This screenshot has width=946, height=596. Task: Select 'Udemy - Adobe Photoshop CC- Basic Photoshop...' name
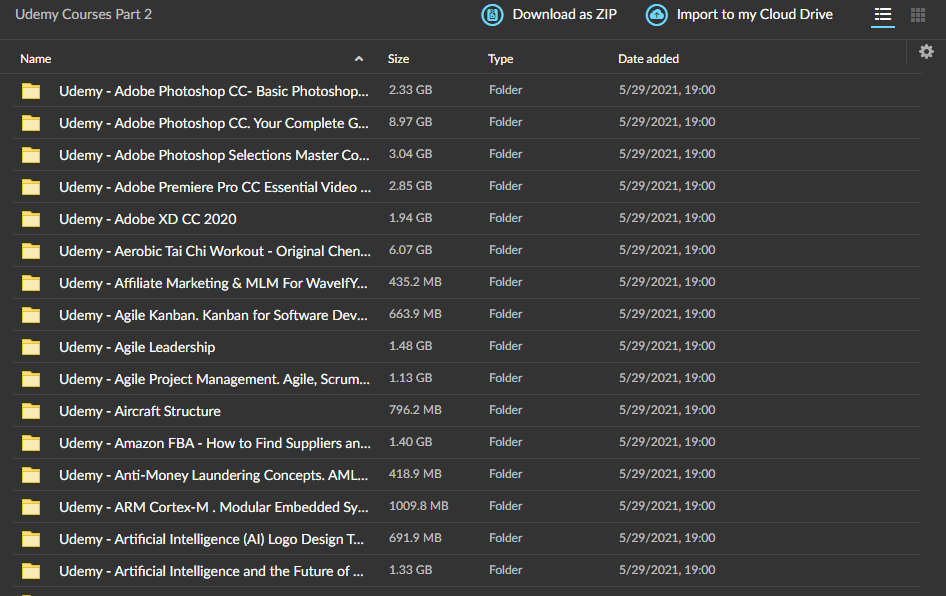point(214,91)
